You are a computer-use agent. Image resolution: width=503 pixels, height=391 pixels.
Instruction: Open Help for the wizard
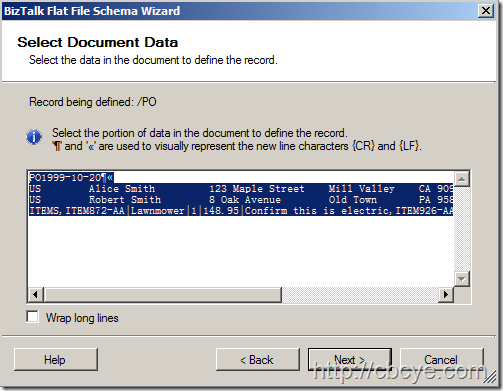click(x=56, y=360)
